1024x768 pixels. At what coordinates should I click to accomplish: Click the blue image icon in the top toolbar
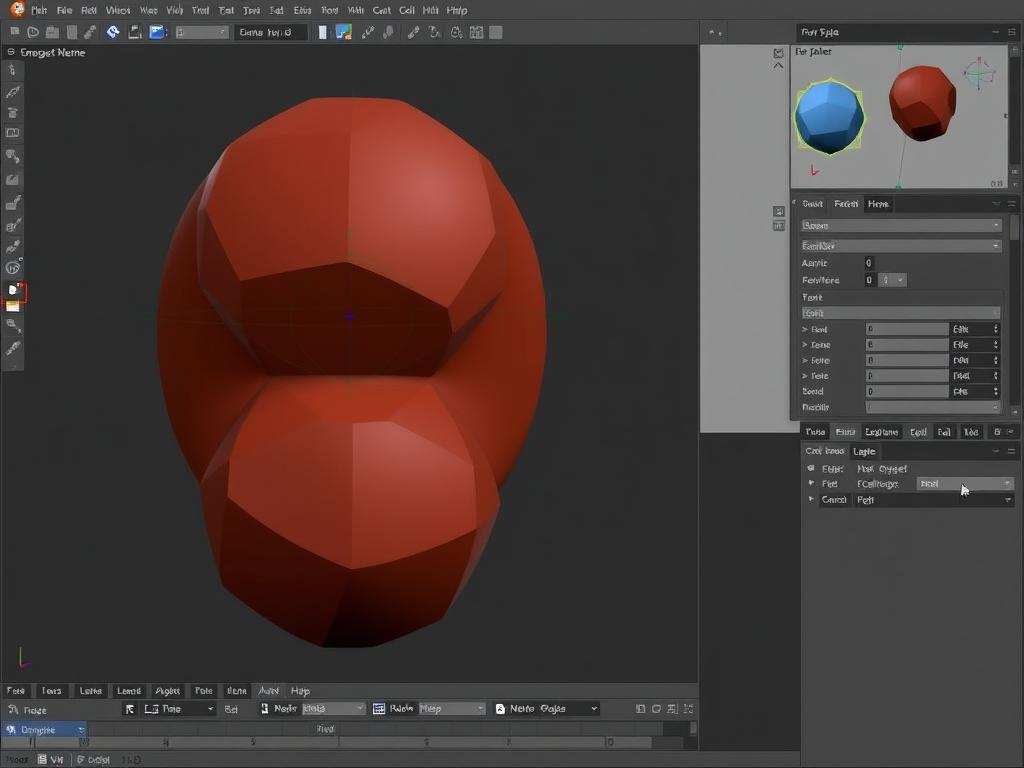point(157,32)
